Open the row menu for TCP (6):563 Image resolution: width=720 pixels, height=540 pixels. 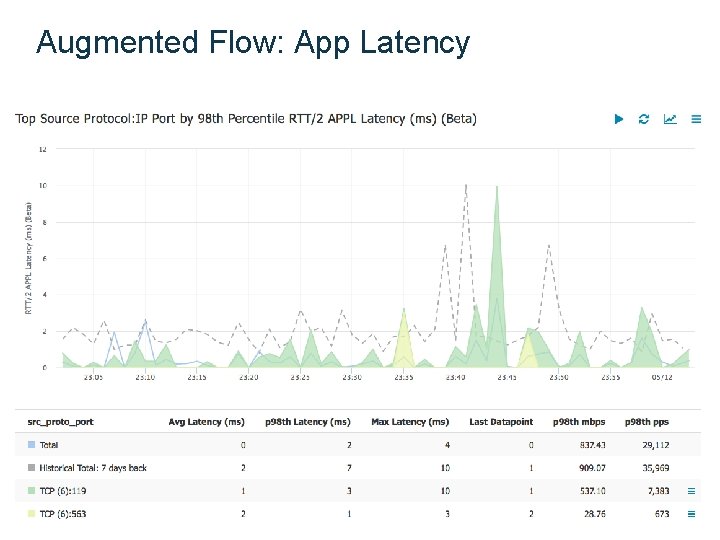coord(692,514)
